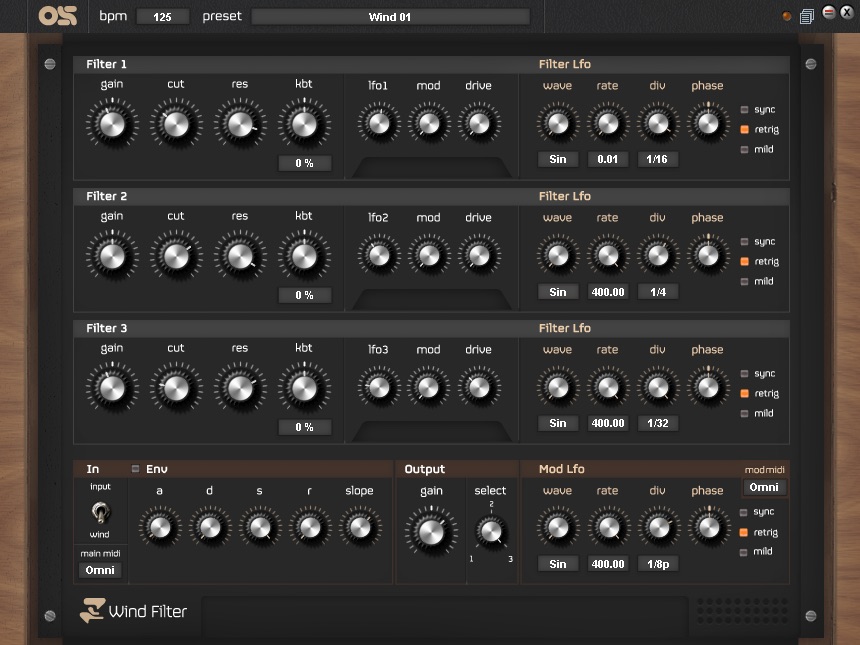Click the Filter 1 cut knob
This screenshot has width=860, height=645.
click(x=176, y=124)
